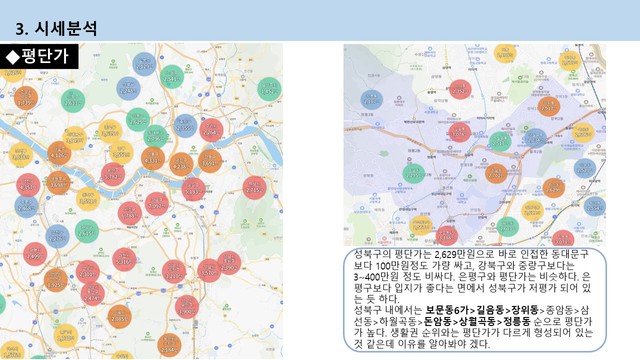Select the blue 2,355 map marker
Screen dimensions: 640x360
[x=185, y=126]
